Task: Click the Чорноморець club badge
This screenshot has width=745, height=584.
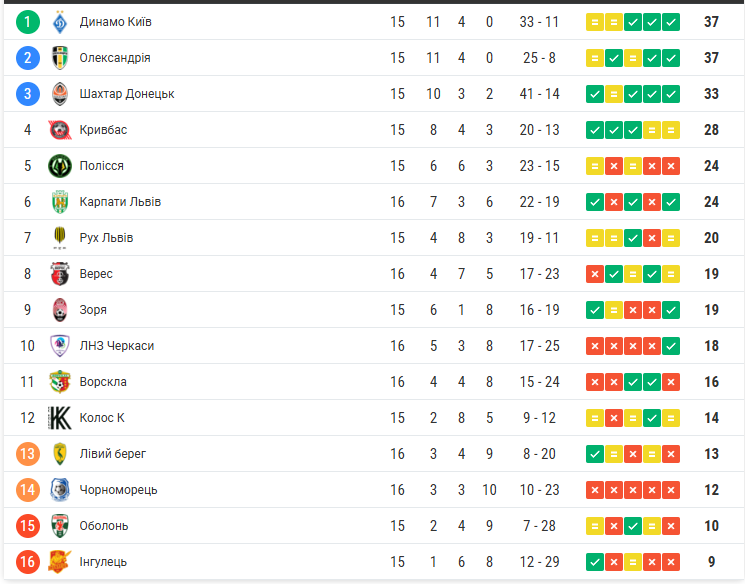Action: [60, 490]
